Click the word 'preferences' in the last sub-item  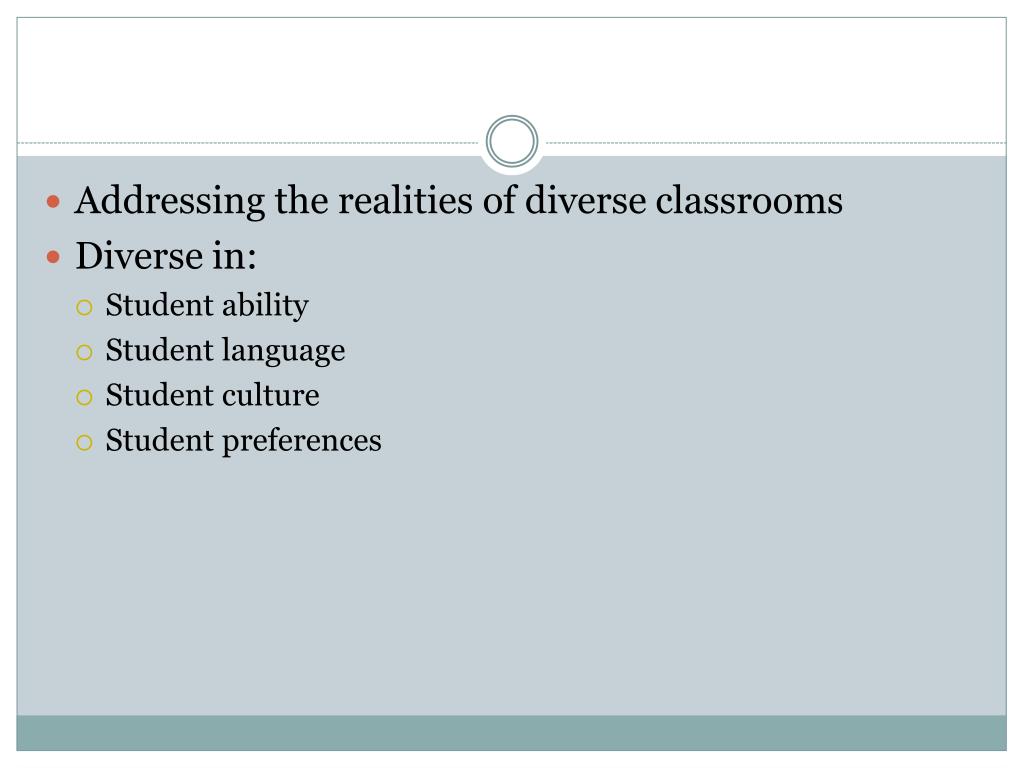302,442
